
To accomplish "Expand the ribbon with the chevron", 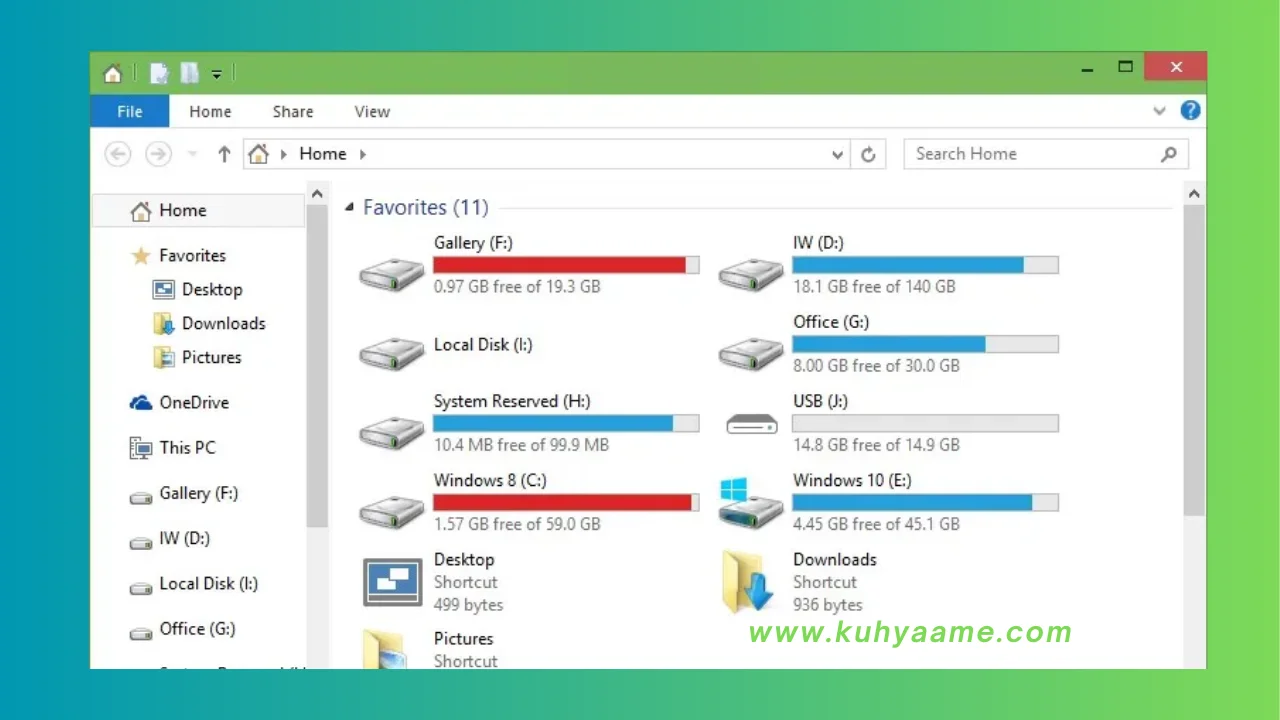I will pos(1160,111).
